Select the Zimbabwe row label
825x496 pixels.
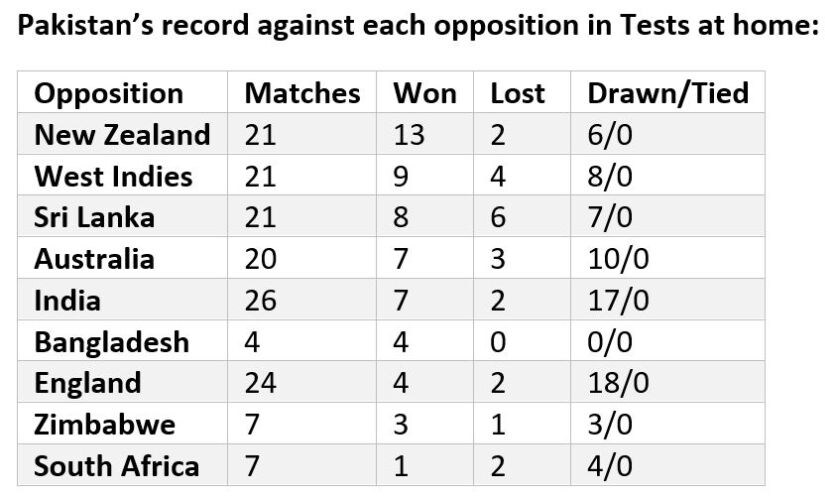tap(105, 424)
